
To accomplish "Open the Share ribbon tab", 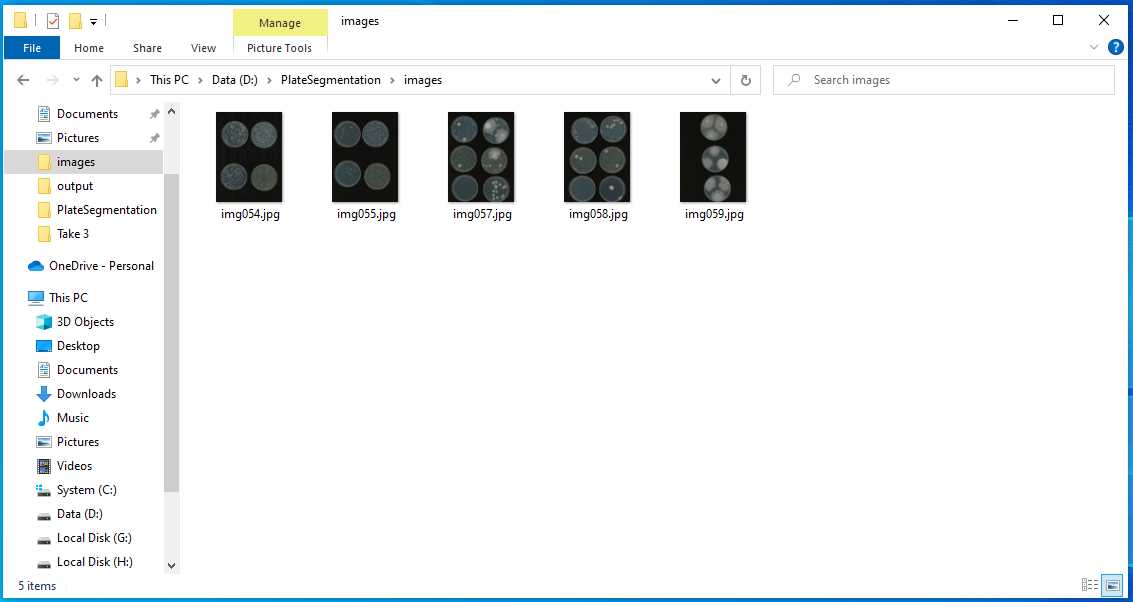I will click(147, 48).
